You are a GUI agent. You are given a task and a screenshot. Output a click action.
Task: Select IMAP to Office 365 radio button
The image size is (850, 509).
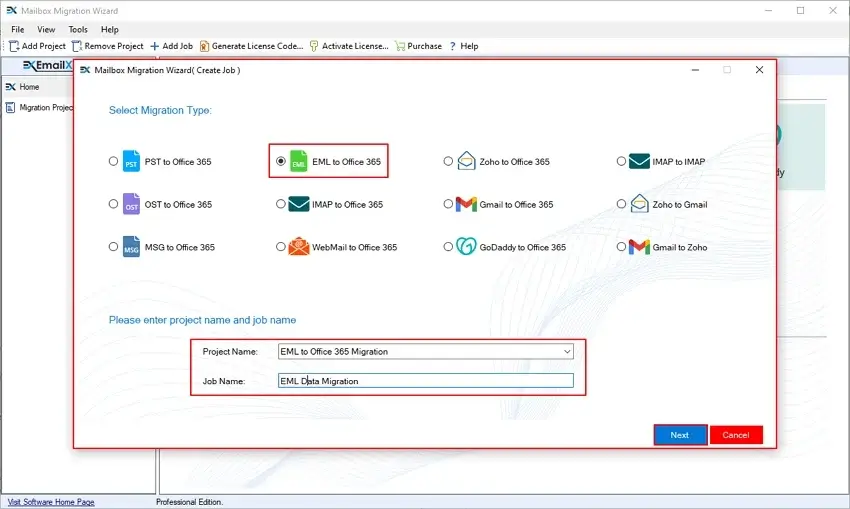(280, 204)
